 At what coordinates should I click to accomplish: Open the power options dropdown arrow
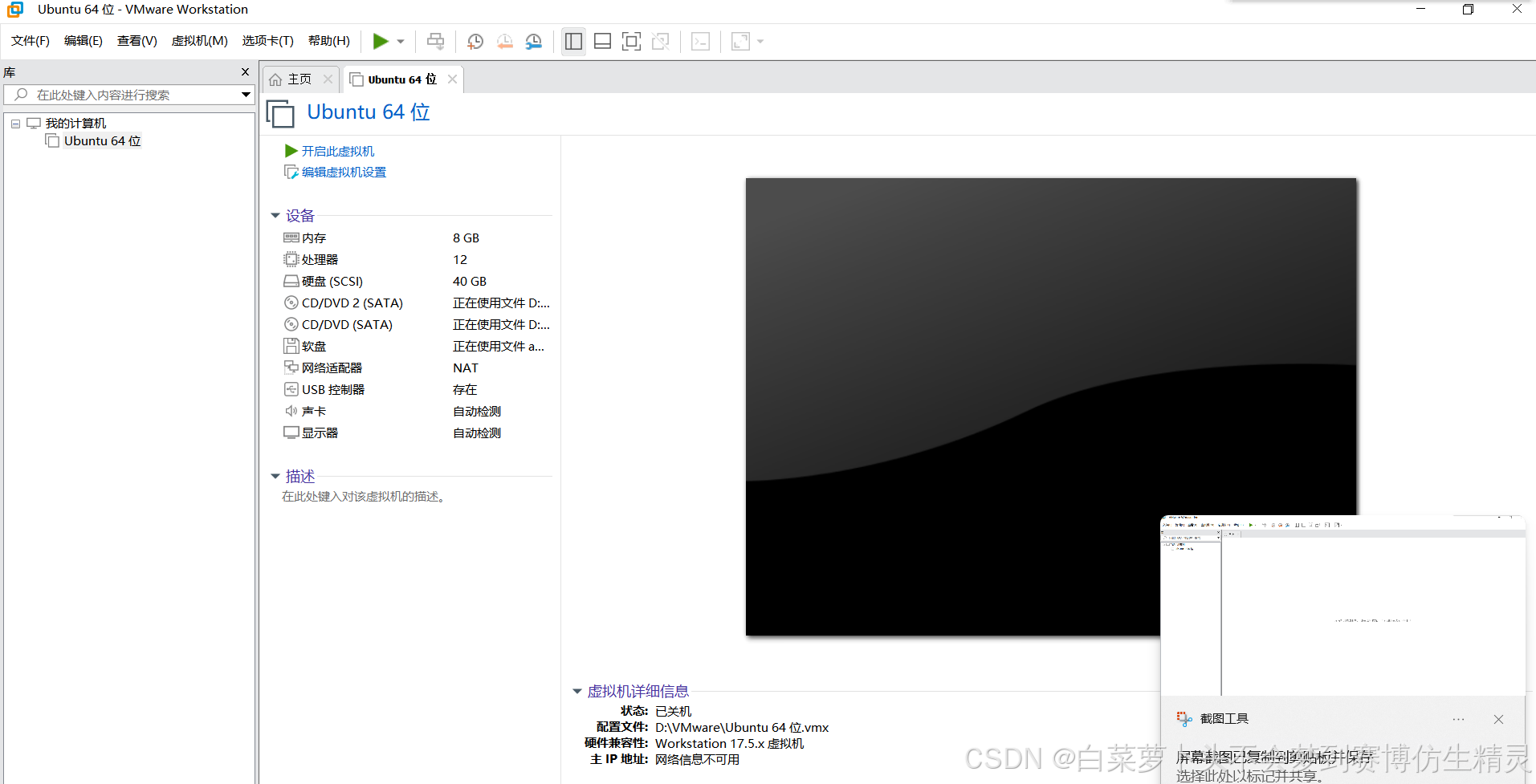coord(401,42)
